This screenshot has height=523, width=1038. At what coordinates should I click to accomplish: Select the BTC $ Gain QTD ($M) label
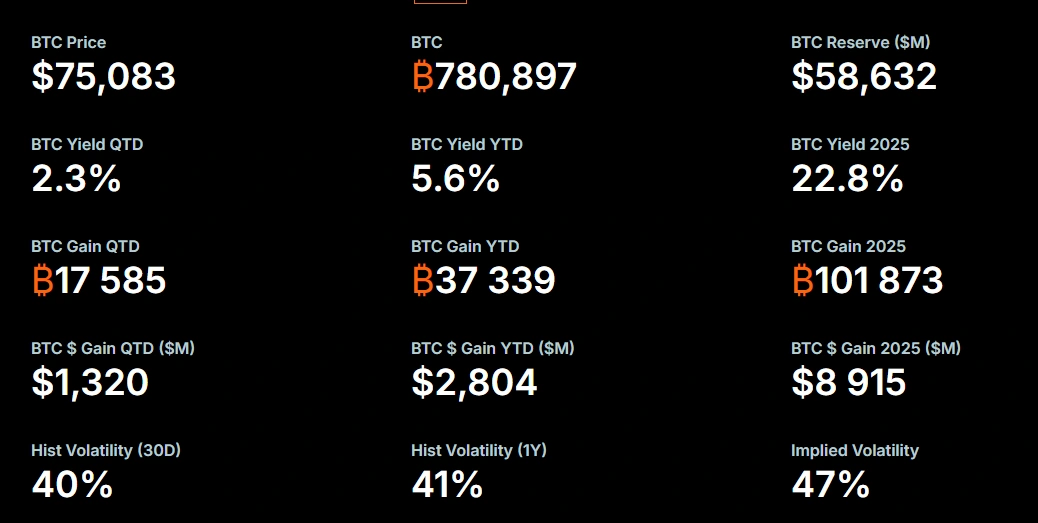click(x=113, y=349)
